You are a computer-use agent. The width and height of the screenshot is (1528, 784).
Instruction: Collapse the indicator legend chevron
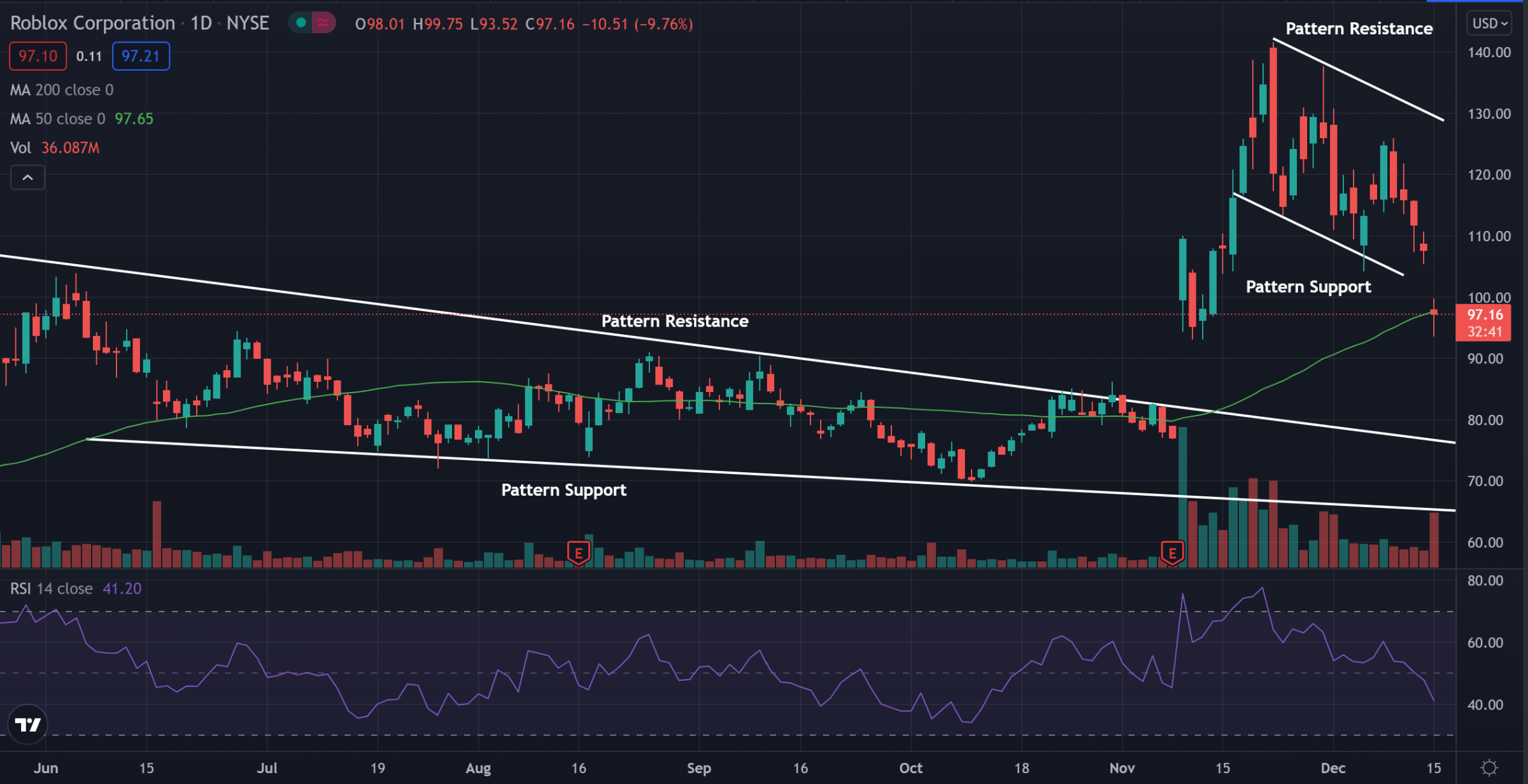click(27, 178)
